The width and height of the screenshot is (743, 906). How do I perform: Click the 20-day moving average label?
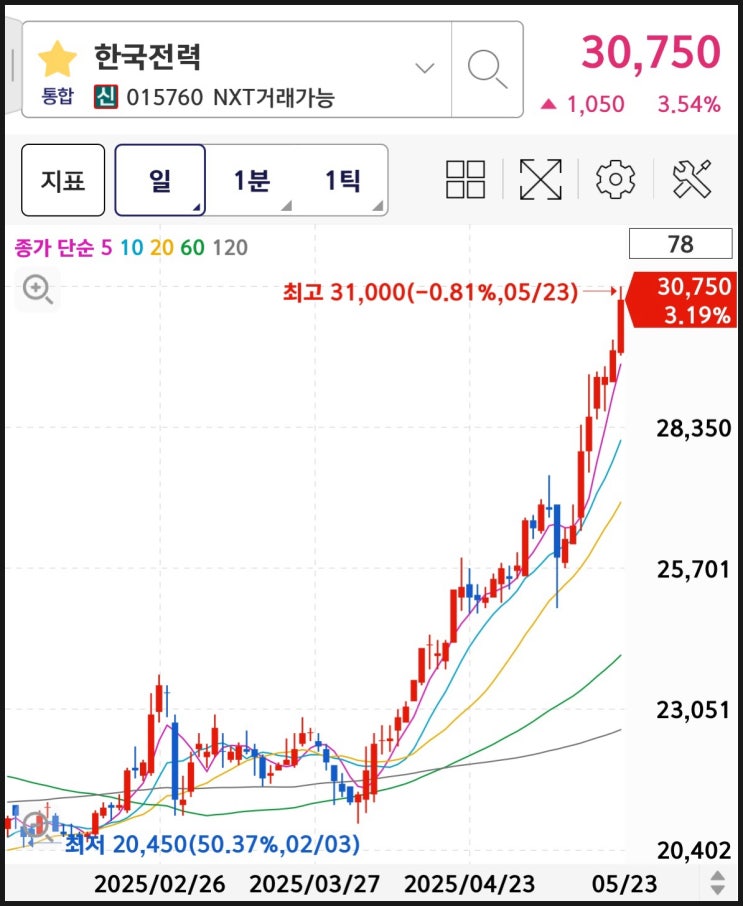pos(161,248)
